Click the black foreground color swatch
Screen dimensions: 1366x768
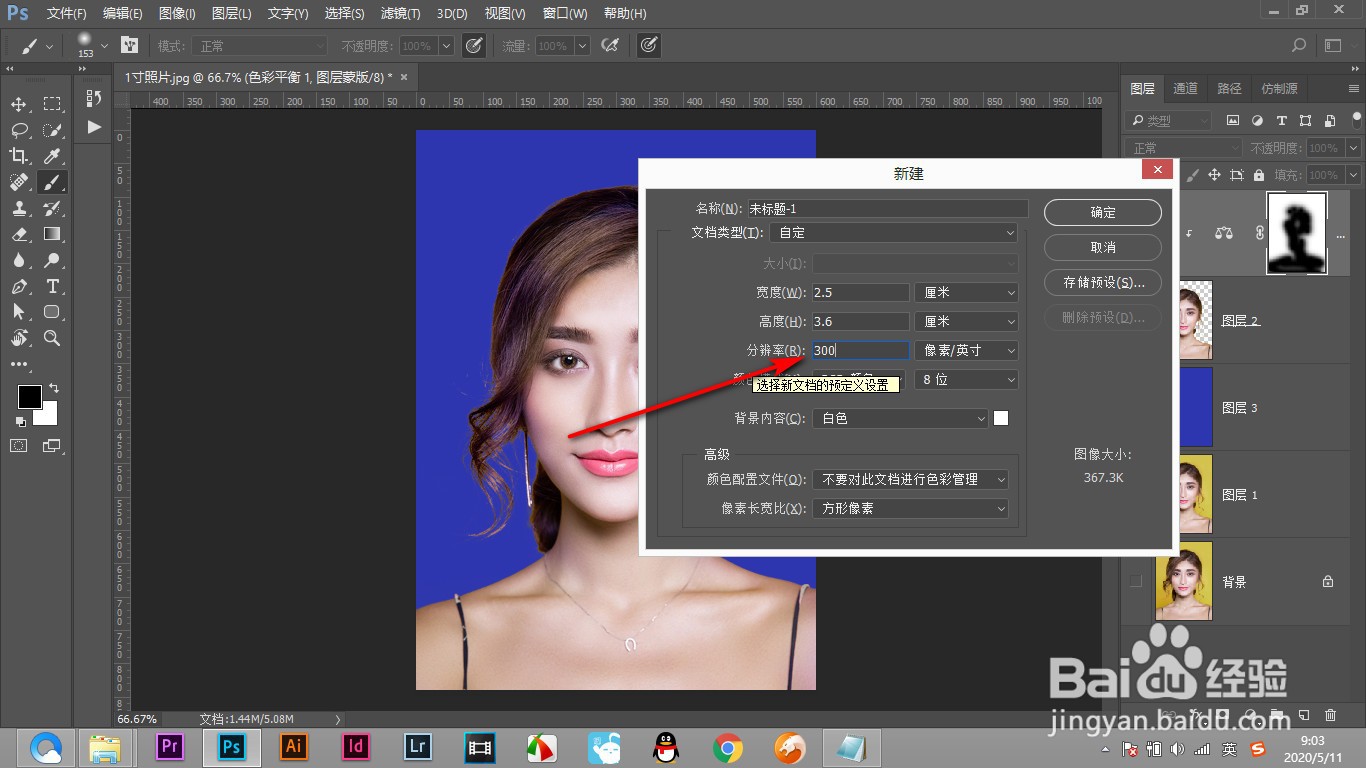tap(29, 397)
